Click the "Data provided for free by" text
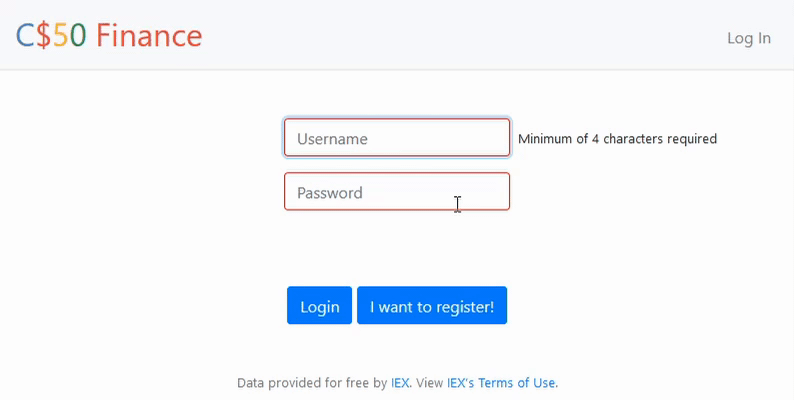 (x=311, y=383)
